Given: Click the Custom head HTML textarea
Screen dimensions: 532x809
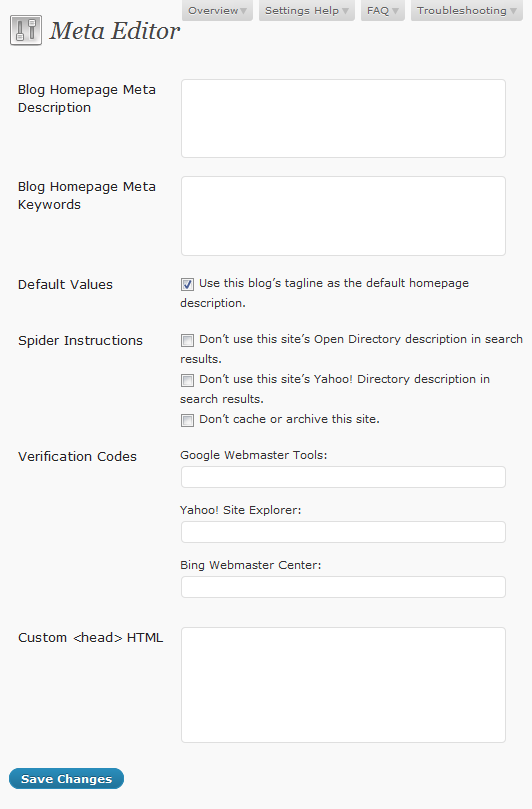Looking at the screenshot, I should coord(343,685).
